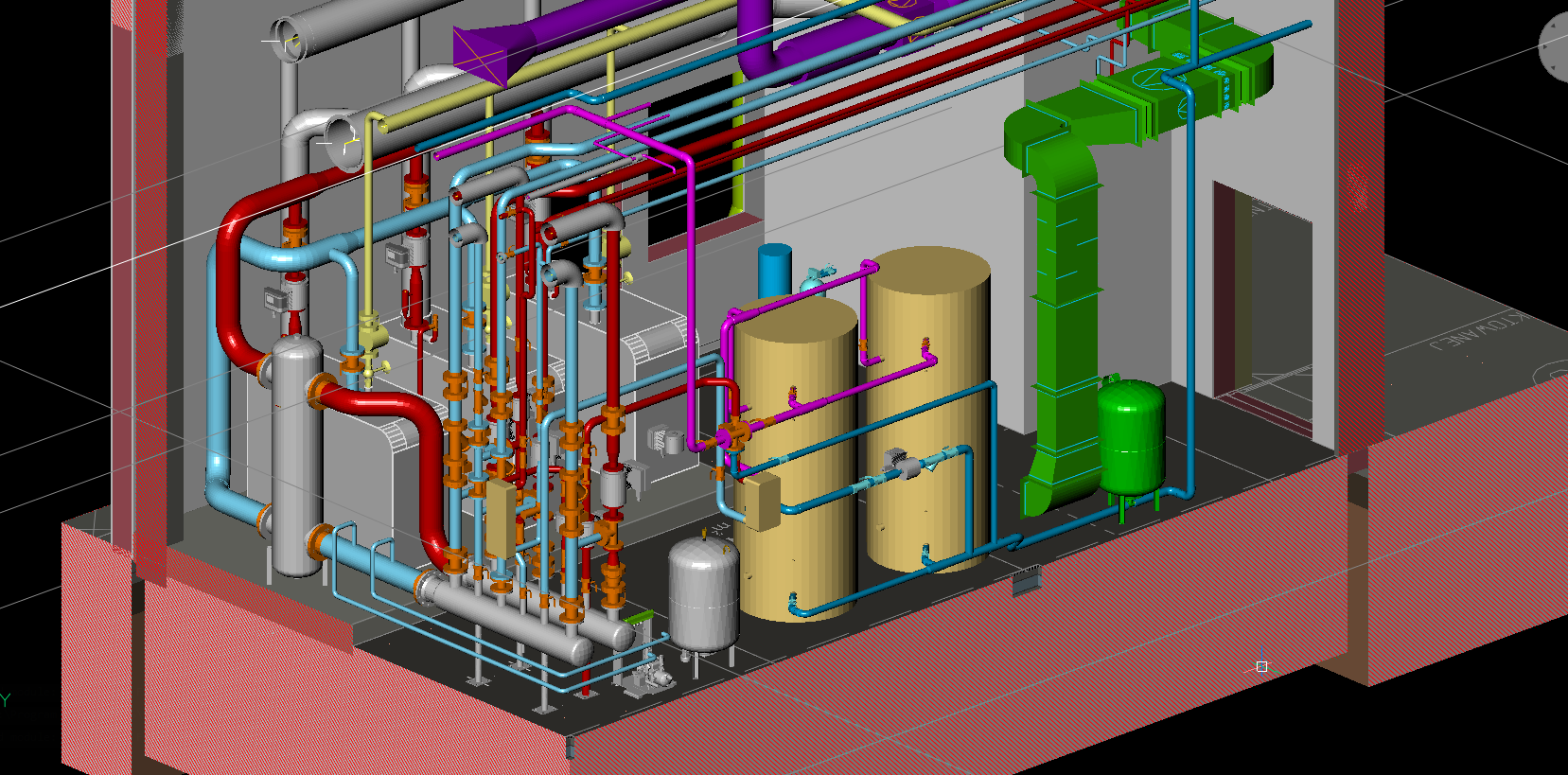The height and width of the screenshot is (775, 1568).
Task: Click the gray expansion tank on floor
Action: tap(703, 596)
